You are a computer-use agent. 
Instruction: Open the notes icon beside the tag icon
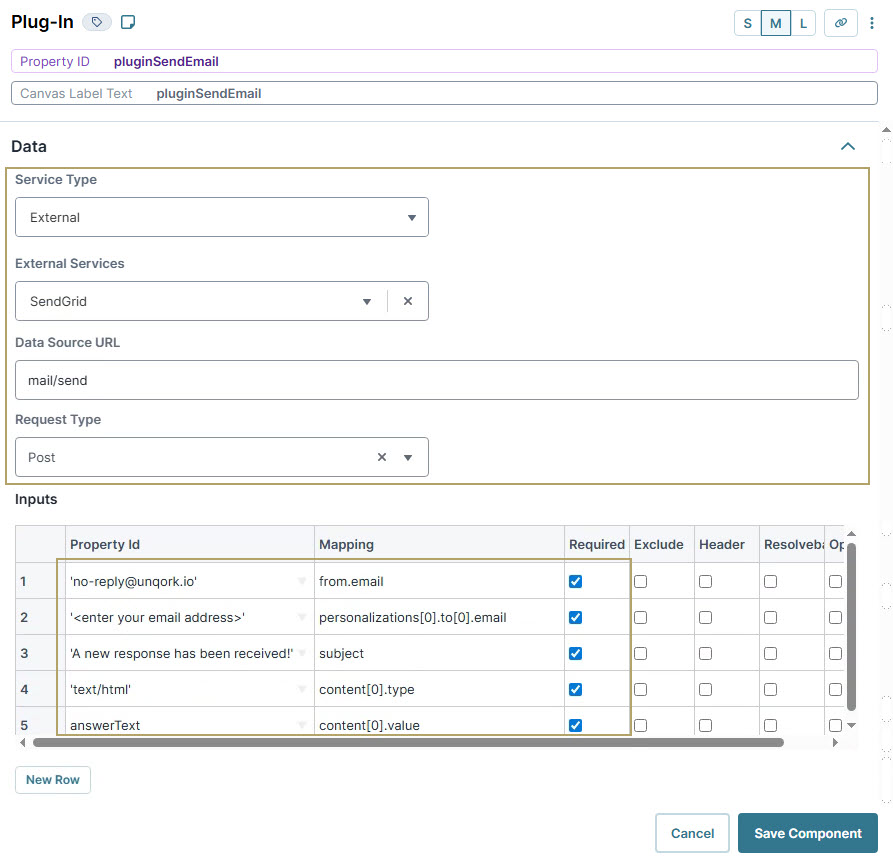click(127, 21)
